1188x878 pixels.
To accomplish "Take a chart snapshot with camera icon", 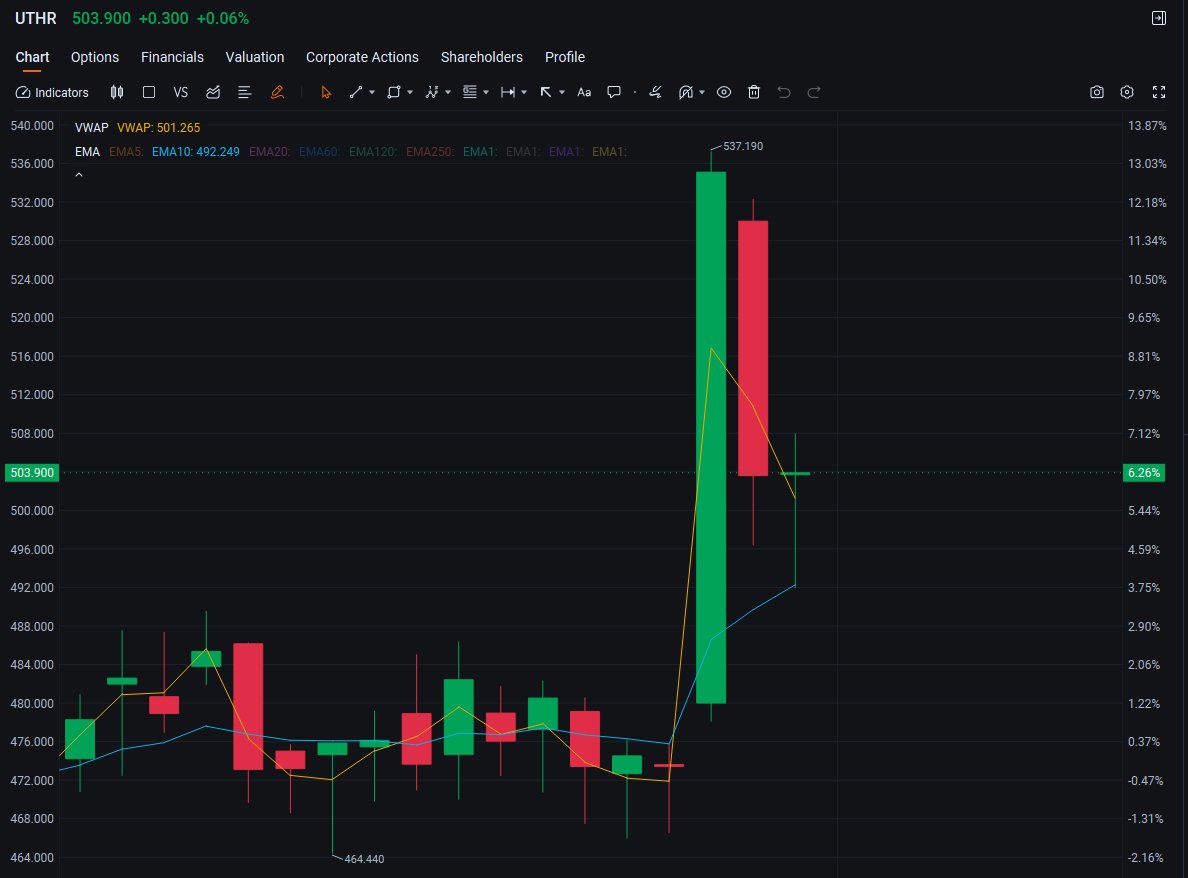I will click(x=1096, y=92).
